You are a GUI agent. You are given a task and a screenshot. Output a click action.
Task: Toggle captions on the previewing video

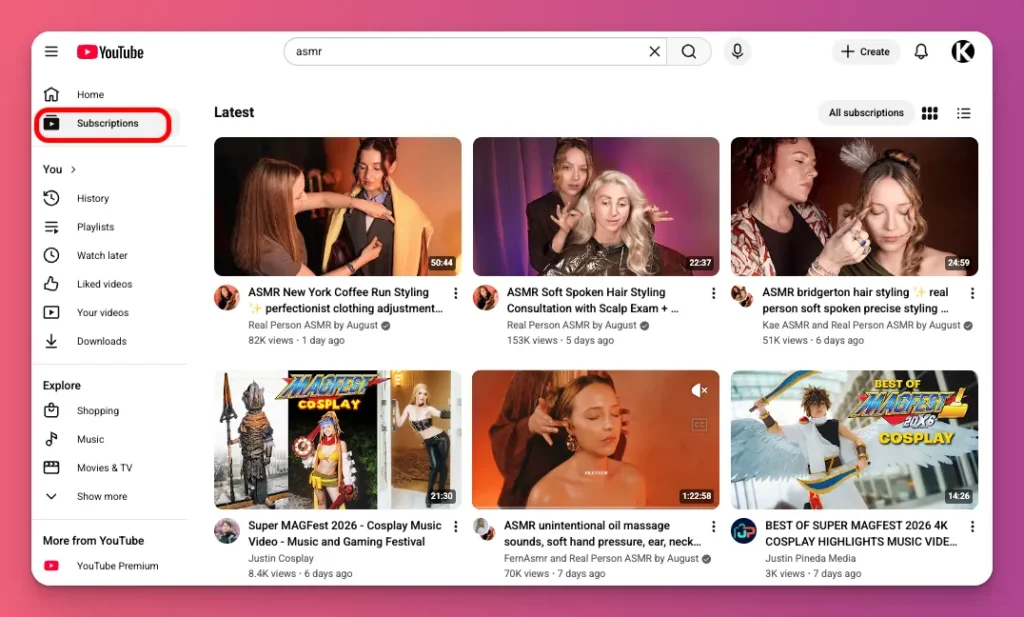[x=700, y=423]
